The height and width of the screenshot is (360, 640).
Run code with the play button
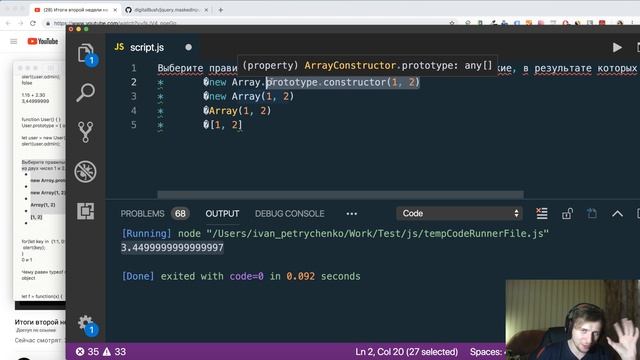click(617, 48)
